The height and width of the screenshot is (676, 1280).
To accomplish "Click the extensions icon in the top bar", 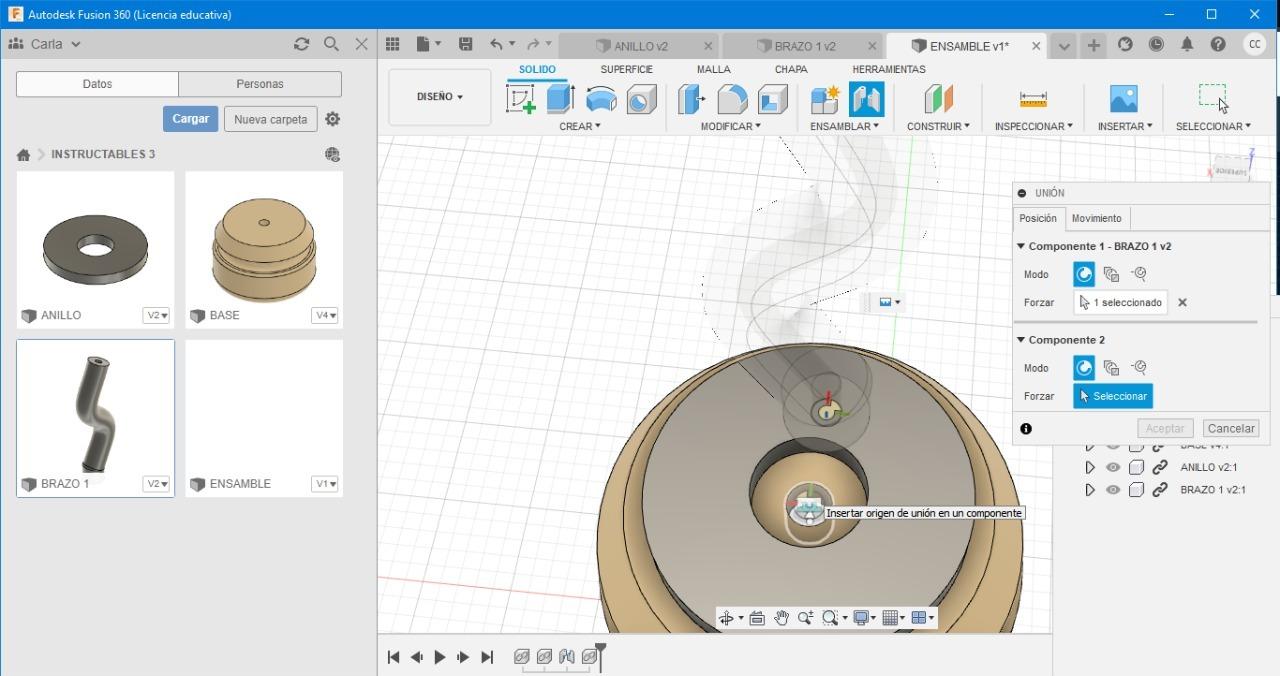I will (x=1125, y=44).
